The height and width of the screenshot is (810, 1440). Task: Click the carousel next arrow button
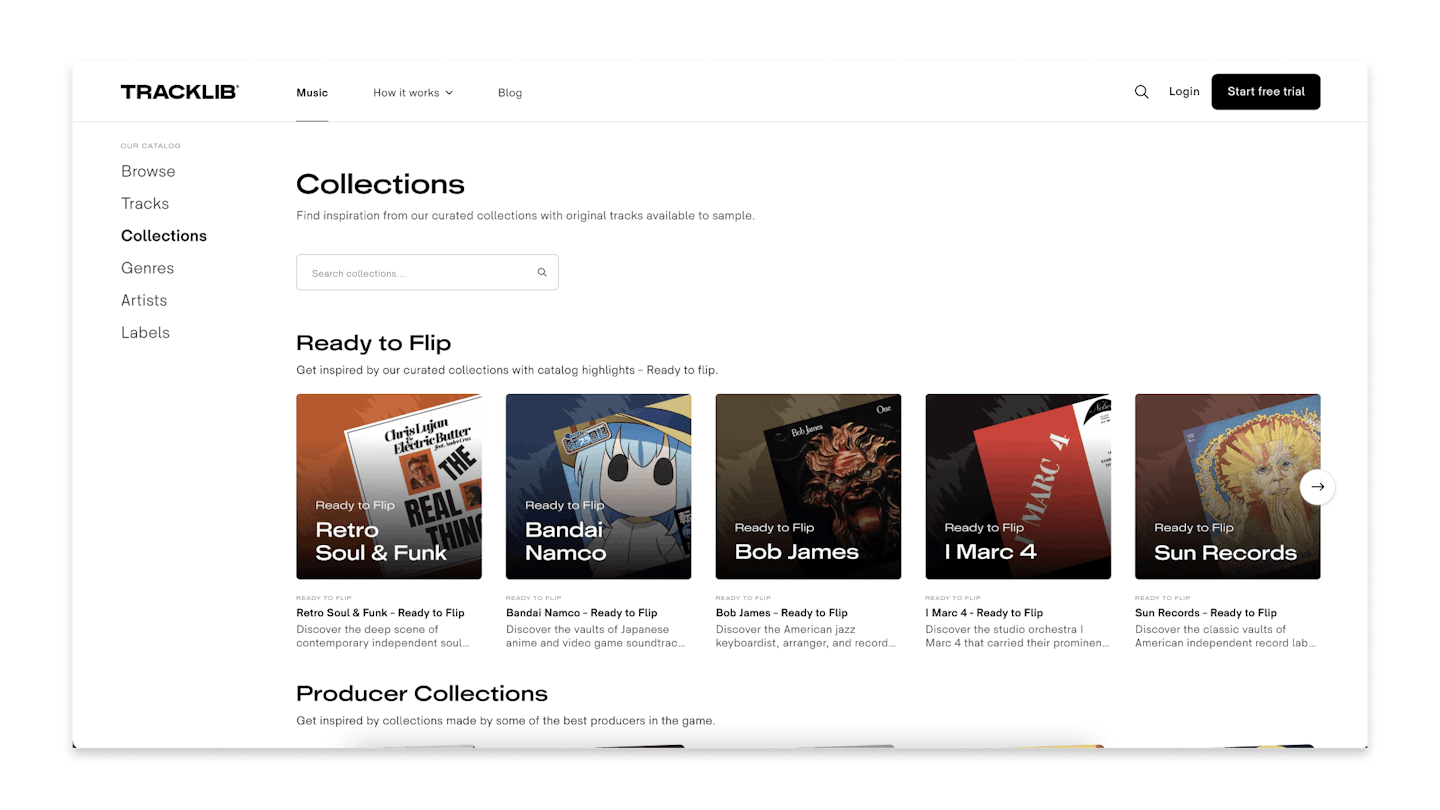[x=1317, y=487]
